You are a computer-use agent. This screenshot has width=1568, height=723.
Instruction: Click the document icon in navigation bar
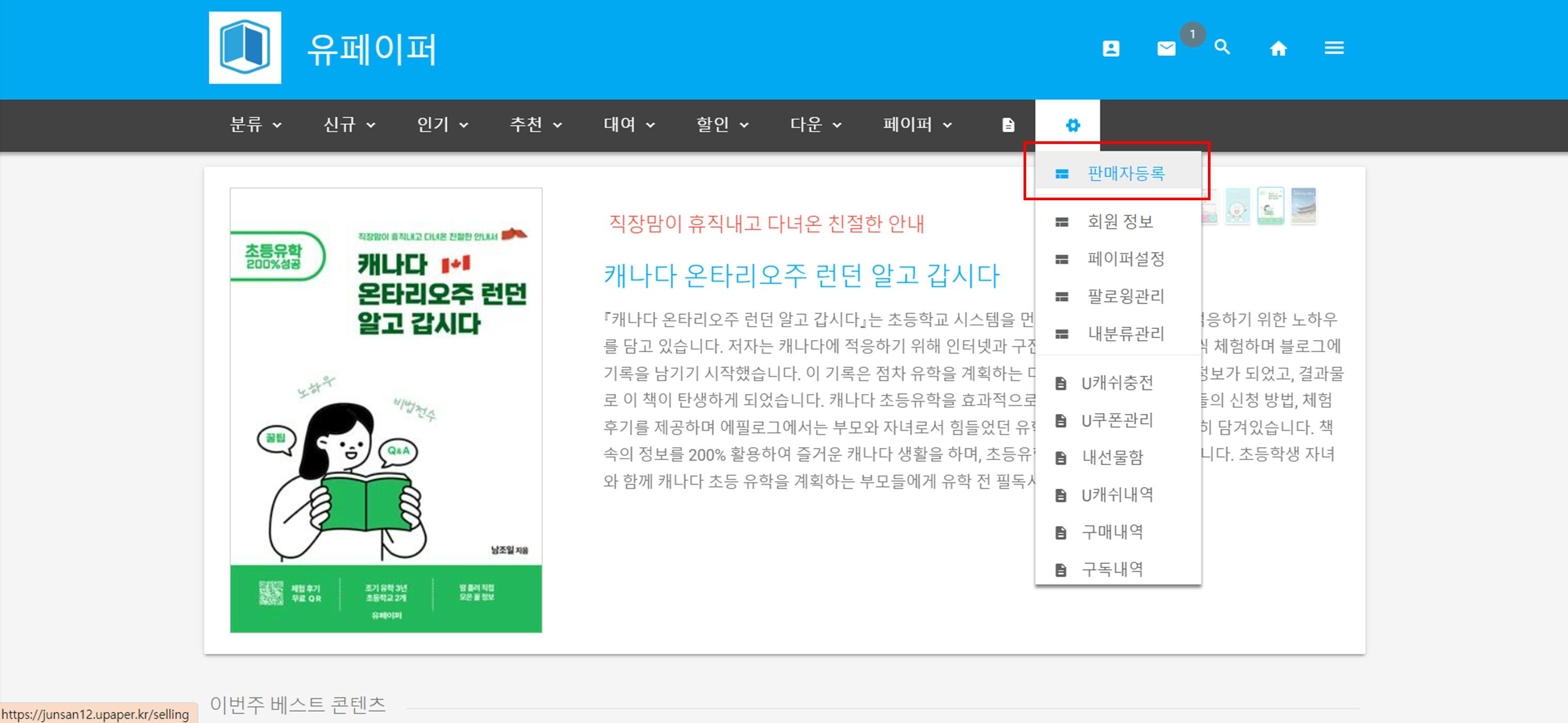pyautogui.click(x=1008, y=125)
